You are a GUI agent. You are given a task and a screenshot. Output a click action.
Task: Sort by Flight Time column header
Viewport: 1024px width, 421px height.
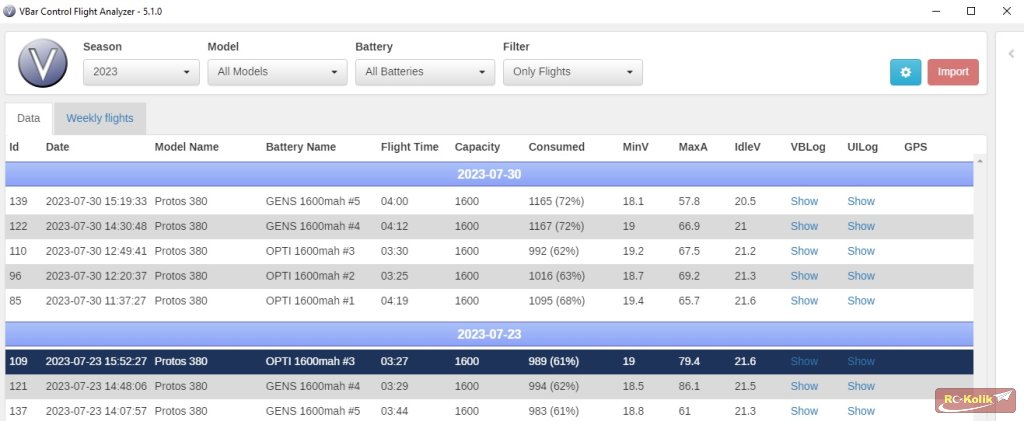[x=409, y=147]
